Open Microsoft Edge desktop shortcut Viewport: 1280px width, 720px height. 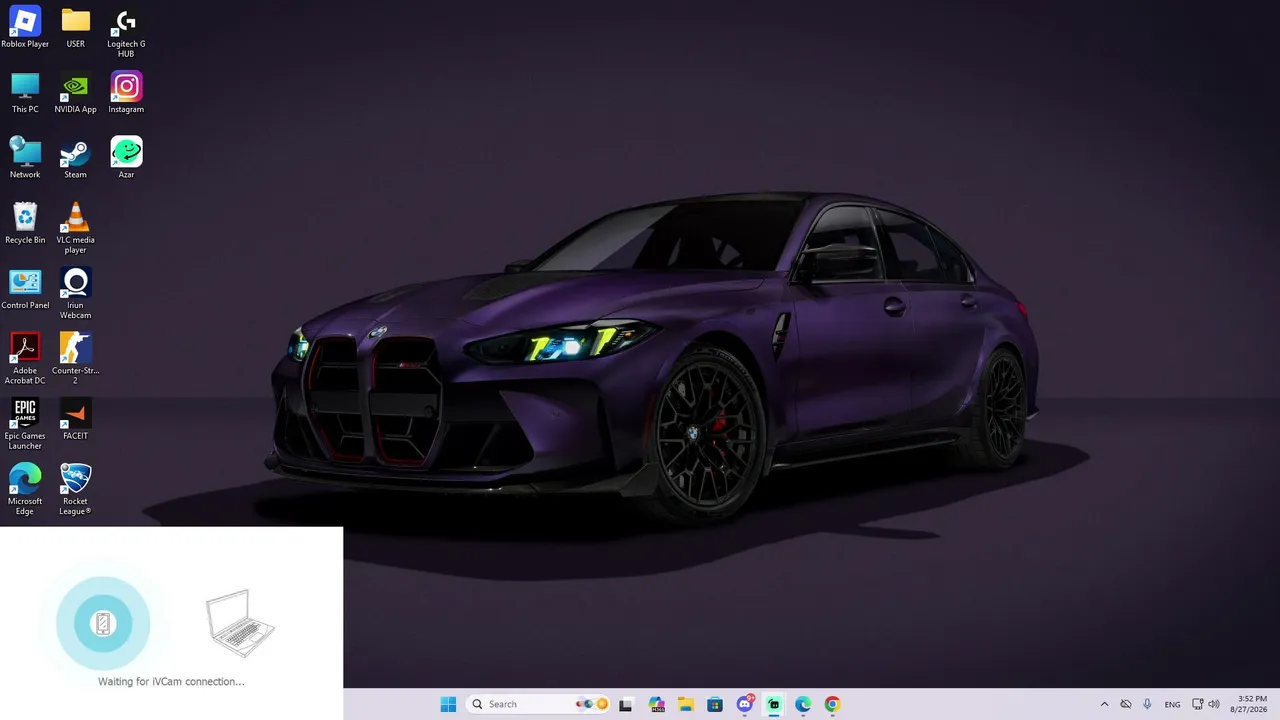pyautogui.click(x=25, y=488)
